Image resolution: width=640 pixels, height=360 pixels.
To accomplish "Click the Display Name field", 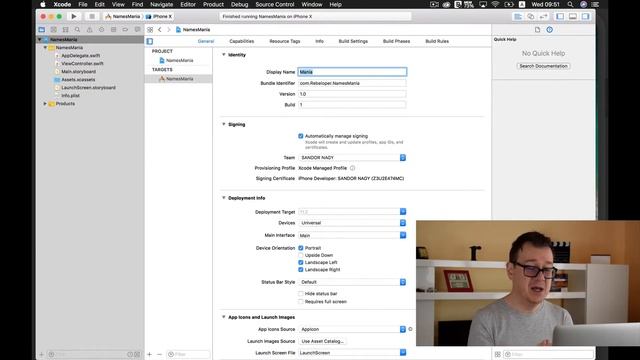I will [352, 72].
